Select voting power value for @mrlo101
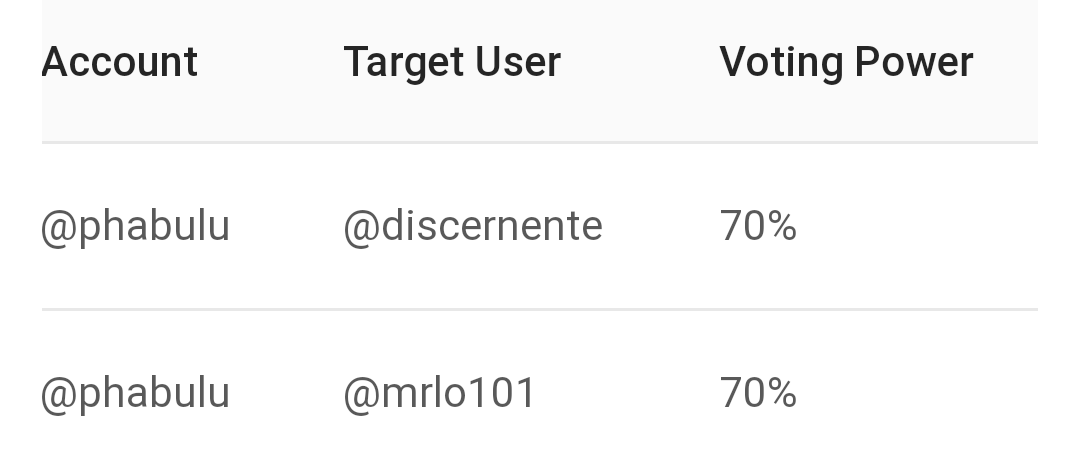 [758, 393]
